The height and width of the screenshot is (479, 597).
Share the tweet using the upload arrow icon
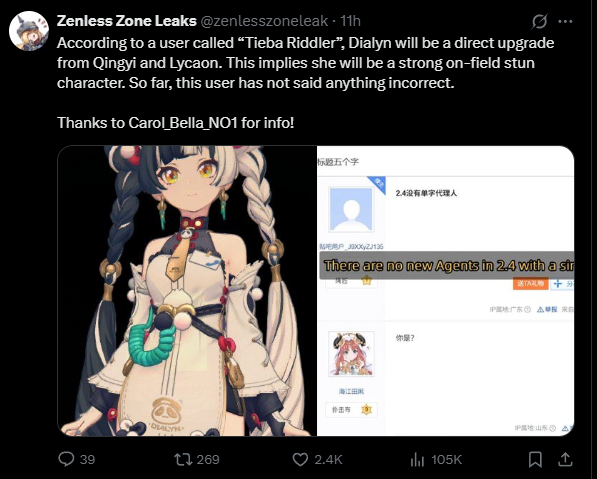click(x=565, y=459)
